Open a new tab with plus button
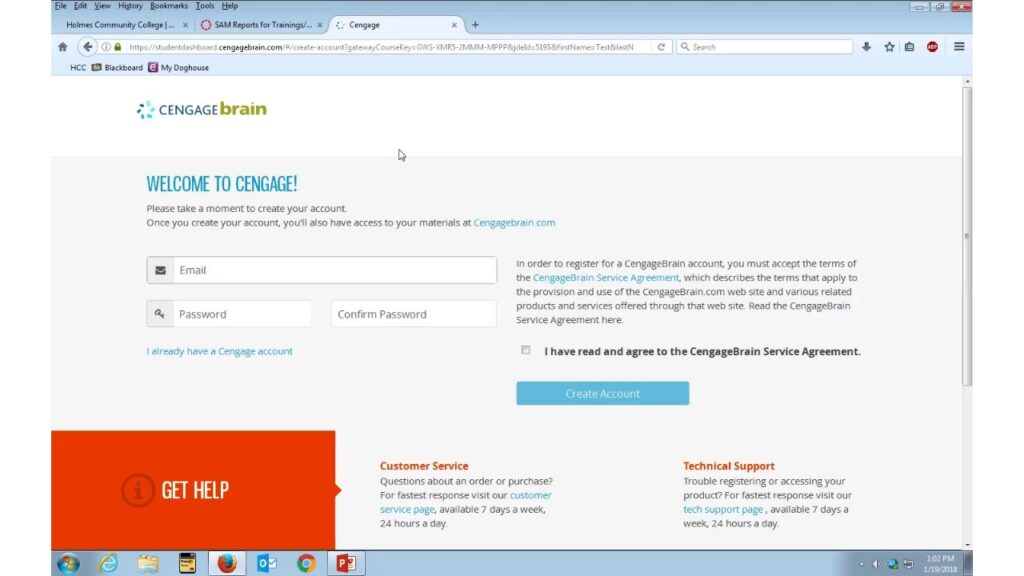 475,25
